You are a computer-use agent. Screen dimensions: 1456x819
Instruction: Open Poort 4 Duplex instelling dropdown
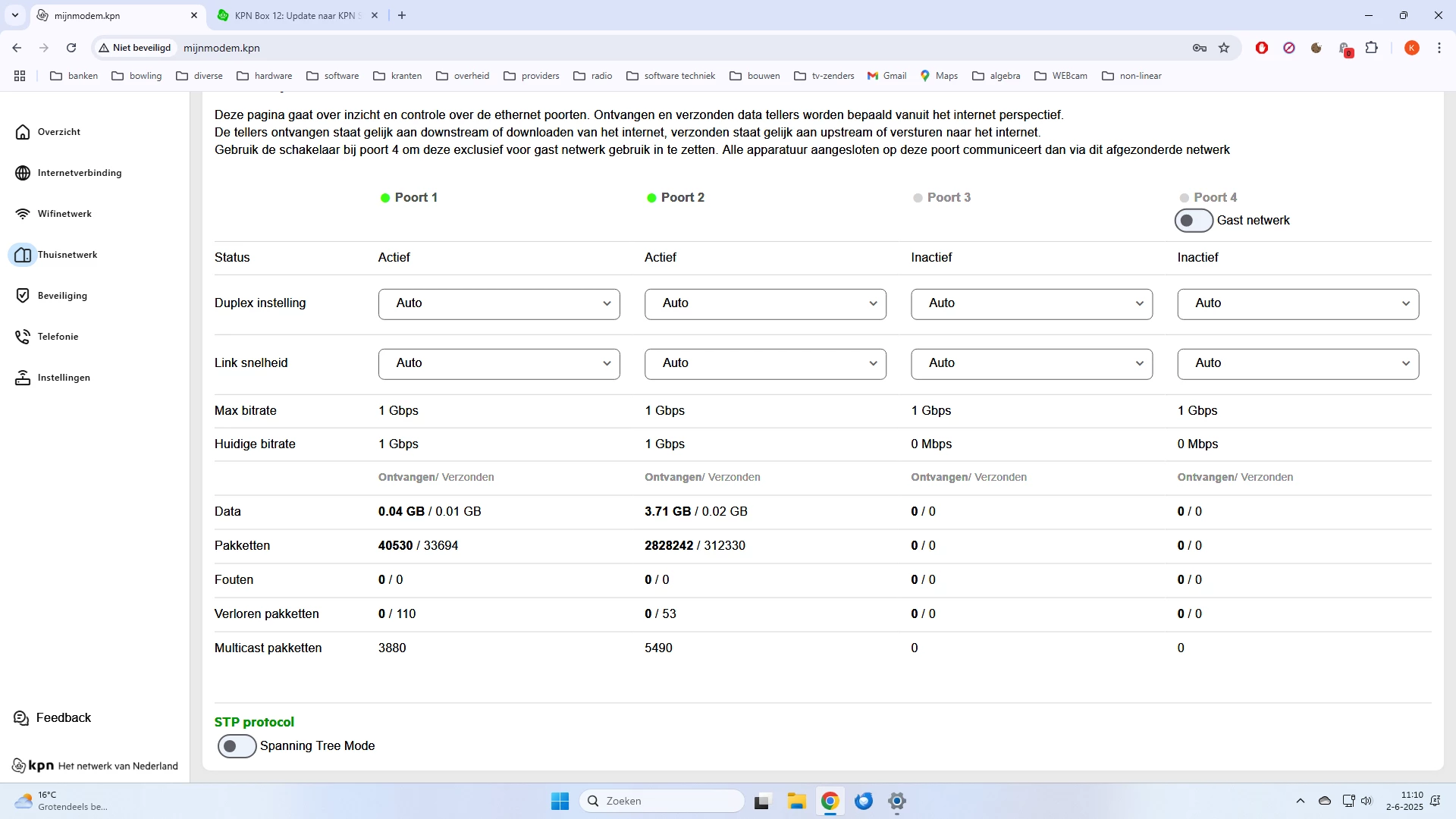click(1298, 303)
